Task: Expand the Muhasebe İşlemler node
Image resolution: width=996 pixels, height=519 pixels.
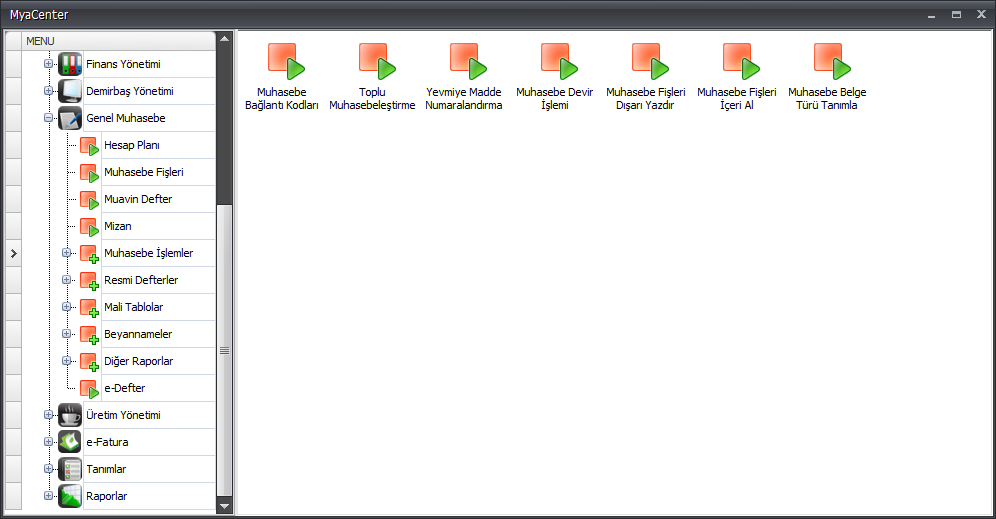Action: click(66, 253)
